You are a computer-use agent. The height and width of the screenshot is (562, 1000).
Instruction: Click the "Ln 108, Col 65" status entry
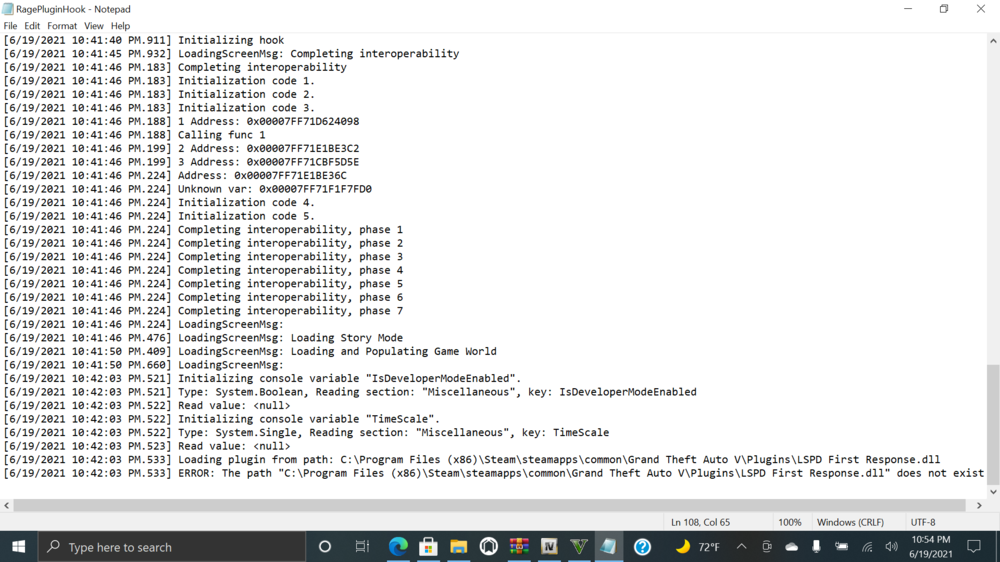[x=700, y=522]
